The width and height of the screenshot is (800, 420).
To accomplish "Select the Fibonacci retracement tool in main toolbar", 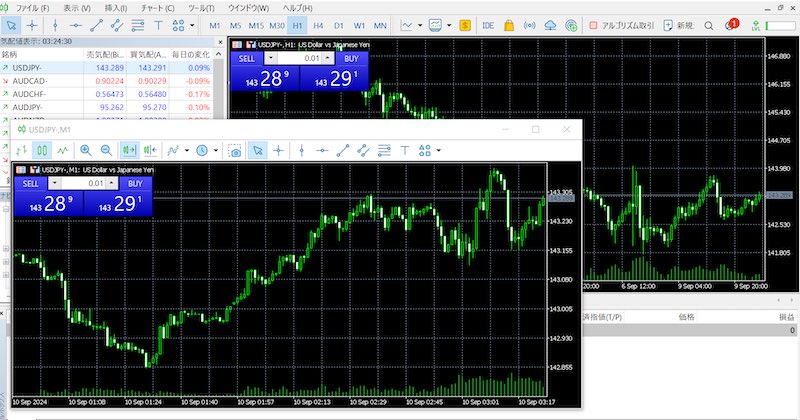I will point(138,25).
